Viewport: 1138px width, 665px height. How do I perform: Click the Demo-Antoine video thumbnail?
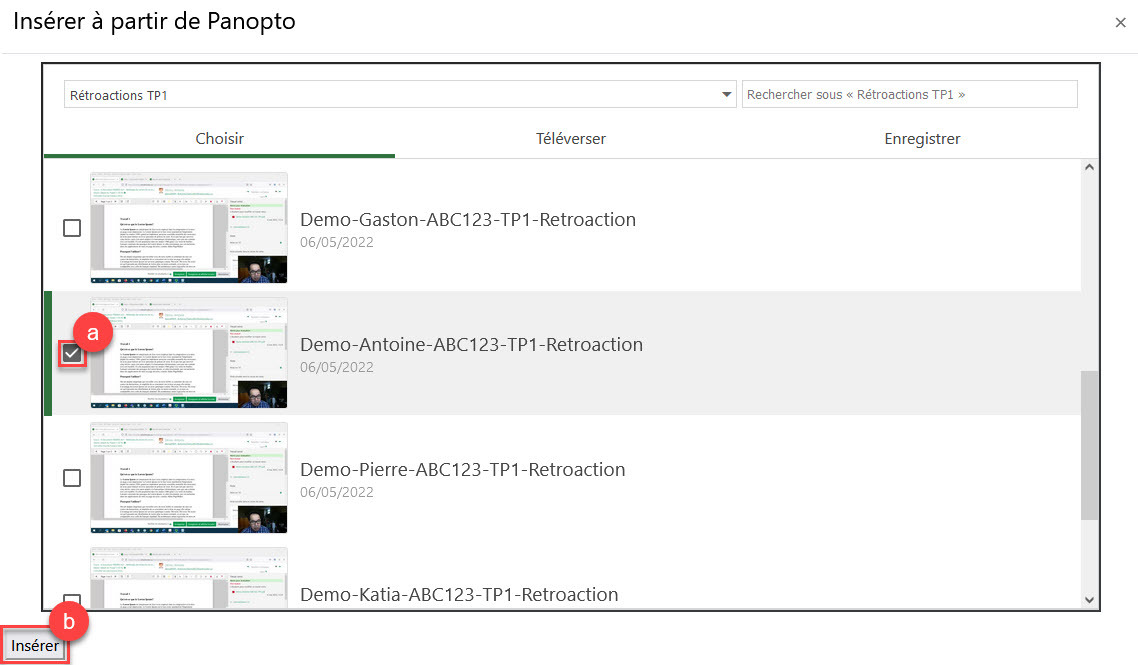tap(189, 353)
